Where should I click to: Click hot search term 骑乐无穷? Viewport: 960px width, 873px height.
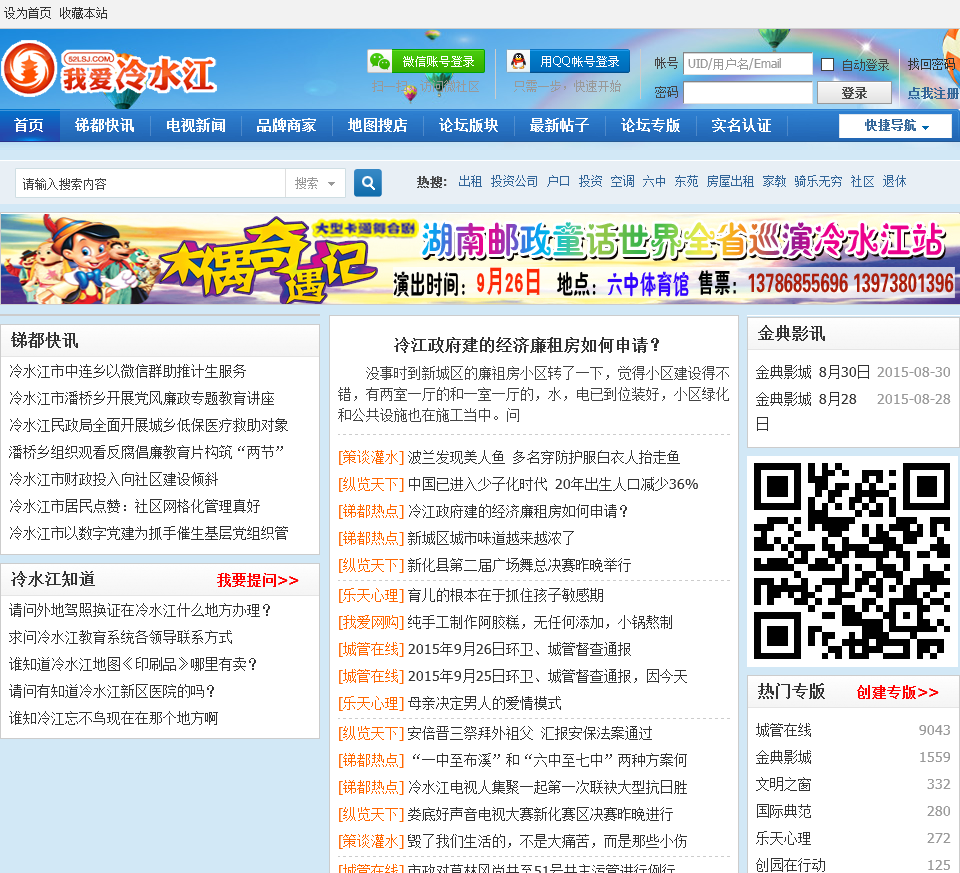(x=818, y=181)
